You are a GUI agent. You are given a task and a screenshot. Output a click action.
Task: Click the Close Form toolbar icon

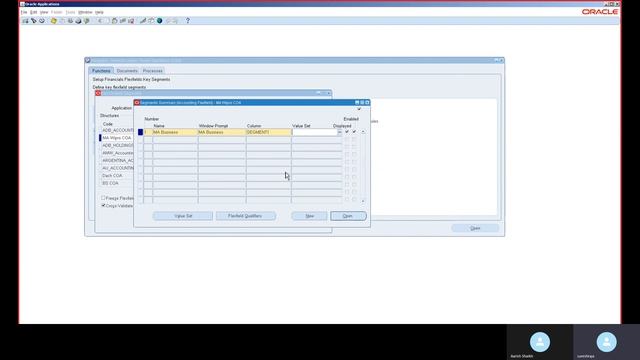86,20
